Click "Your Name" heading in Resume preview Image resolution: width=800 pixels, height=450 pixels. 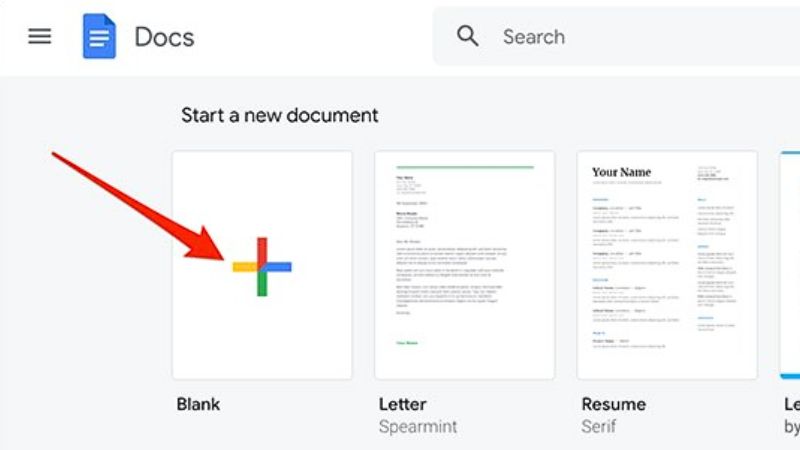tap(621, 172)
